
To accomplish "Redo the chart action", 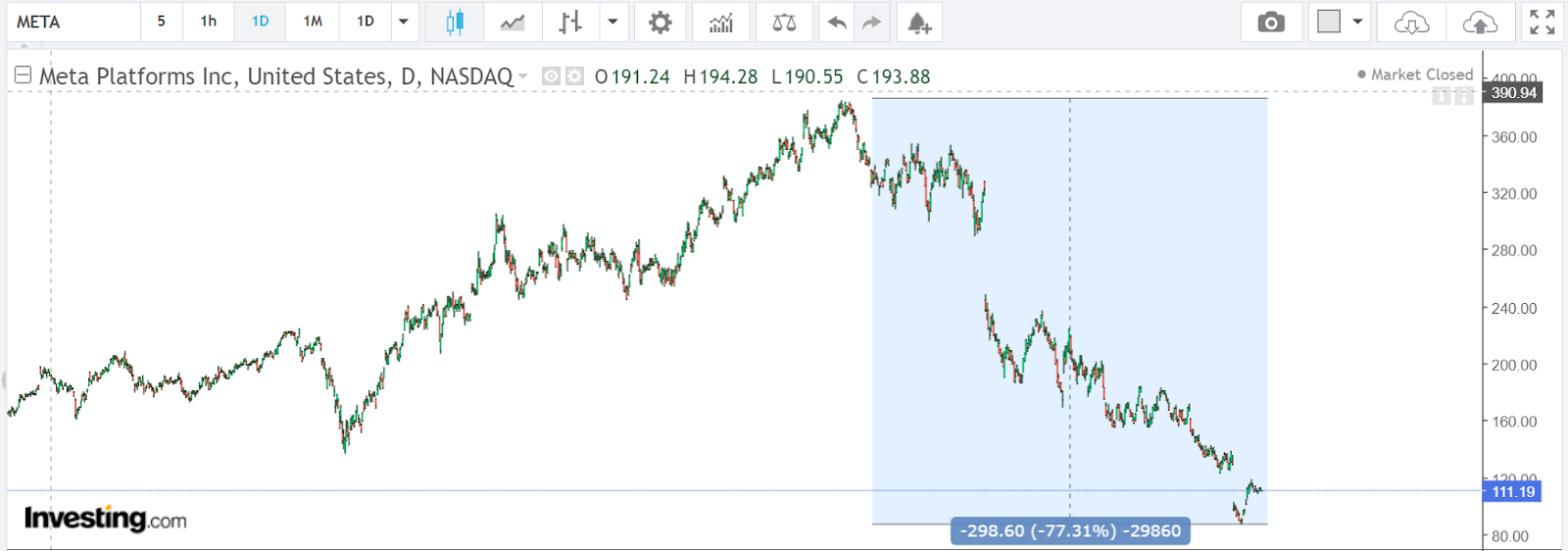I will pyautogui.click(x=872, y=22).
